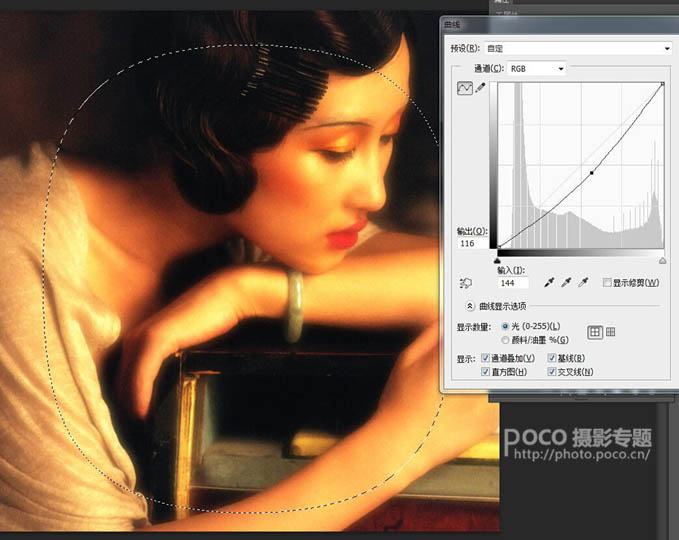The image size is (679, 540).
Task: Click the white point slider under the histogram
Action: [x=662, y=260]
